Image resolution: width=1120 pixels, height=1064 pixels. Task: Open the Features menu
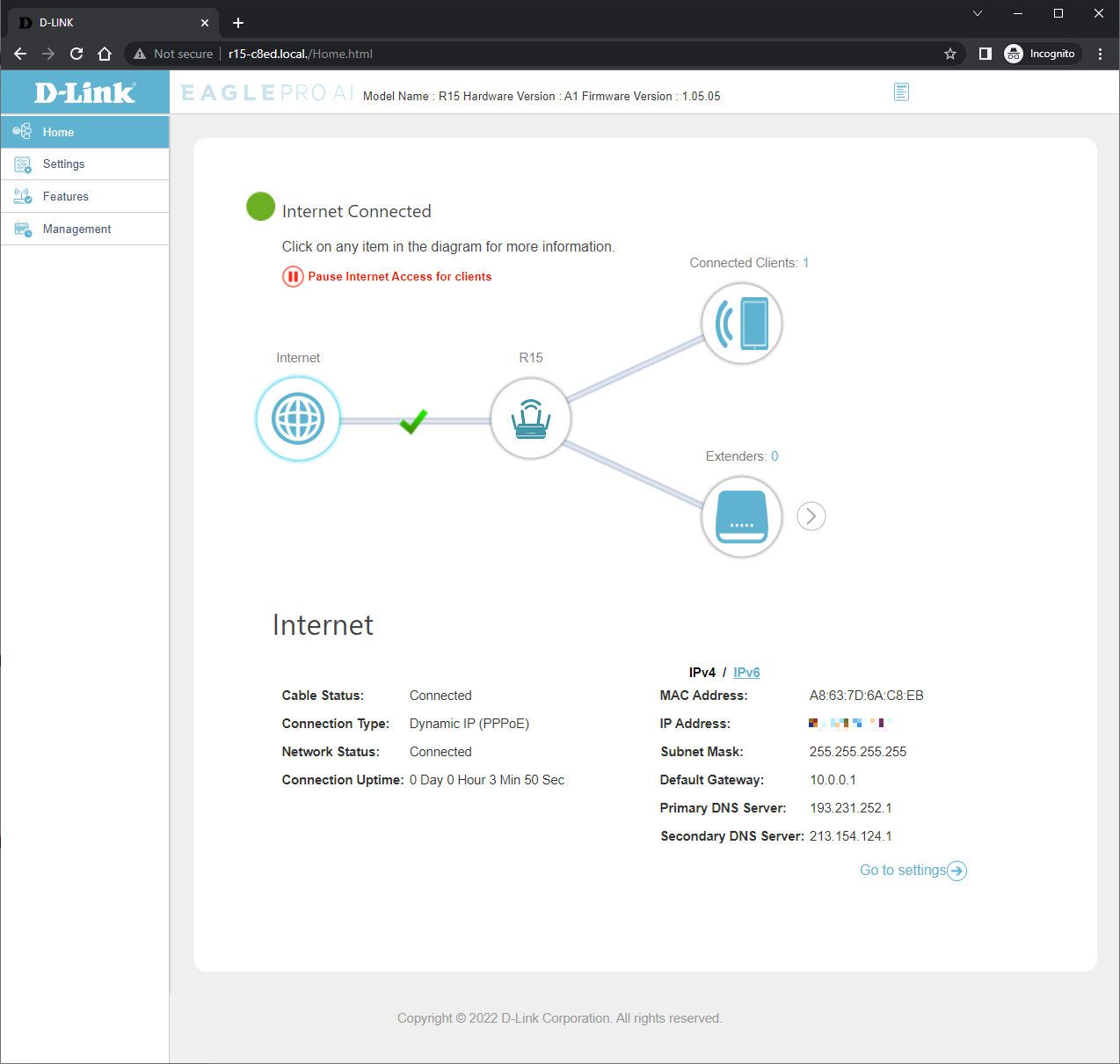[85, 197]
